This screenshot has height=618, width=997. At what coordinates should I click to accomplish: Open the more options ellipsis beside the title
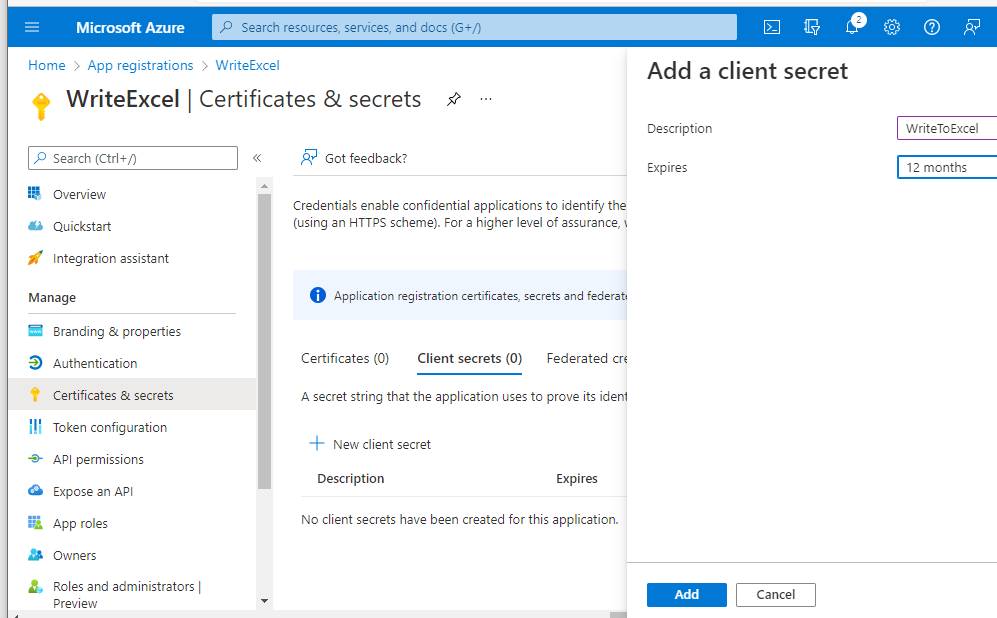pos(486,99)
